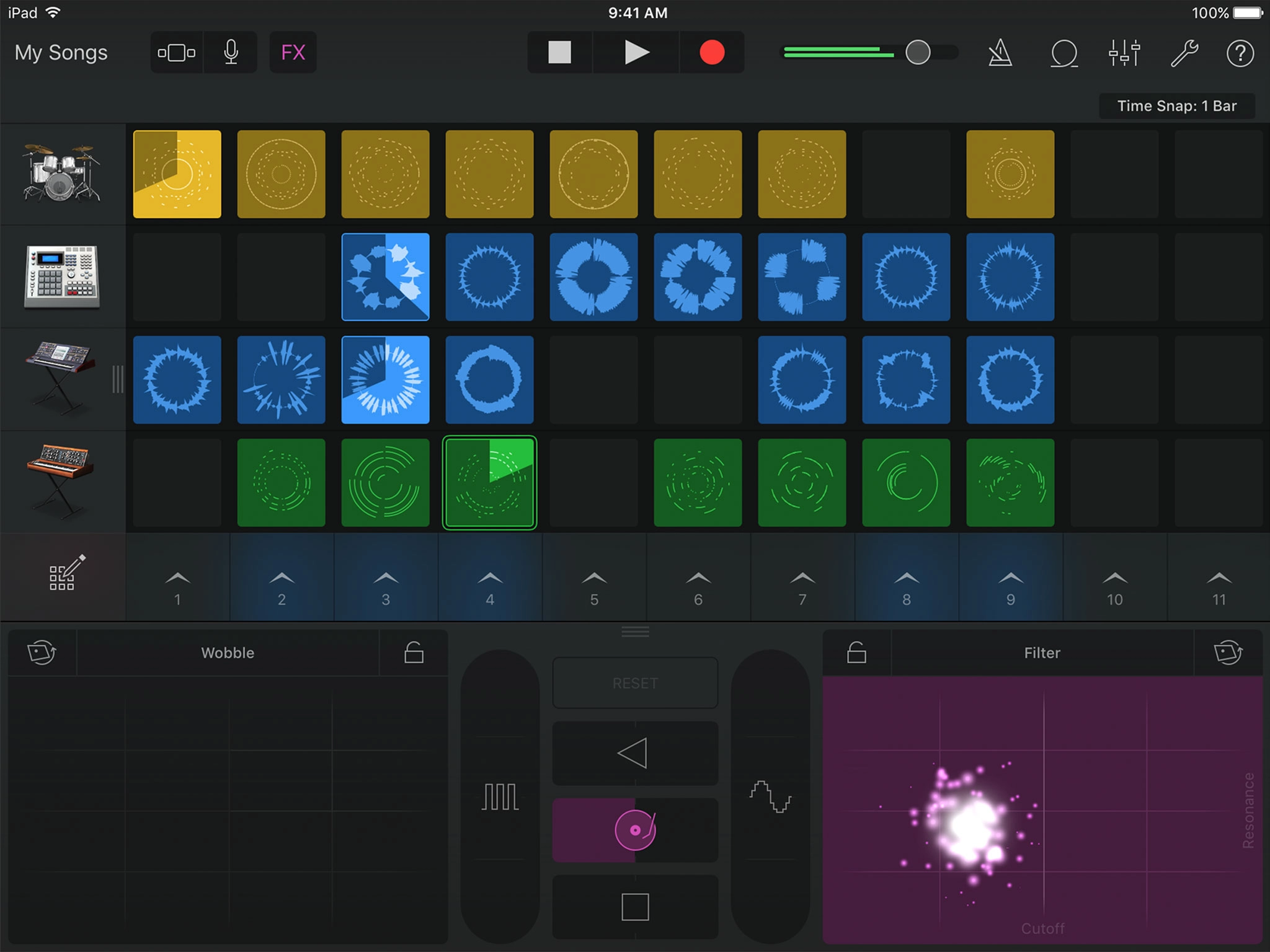Toggle the Wobble effect lock
Viewport: 1270px width, 952px height.
tap(414, 653)
